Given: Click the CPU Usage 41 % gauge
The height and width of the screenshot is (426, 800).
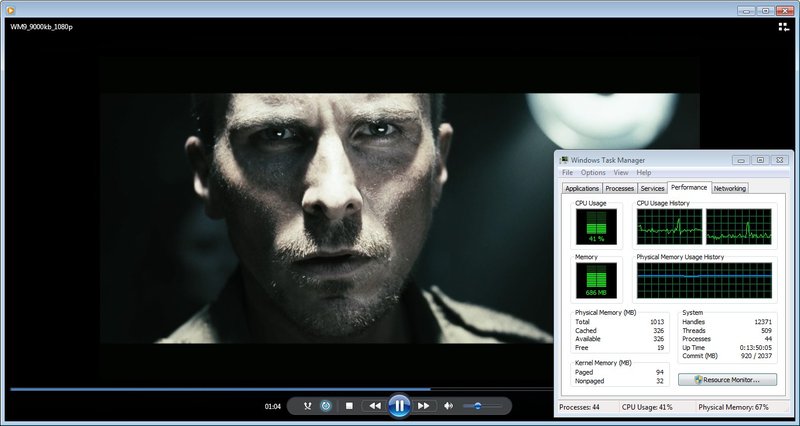Looking at the screenshot, I should pyautogui.click(x=596, y=227).
